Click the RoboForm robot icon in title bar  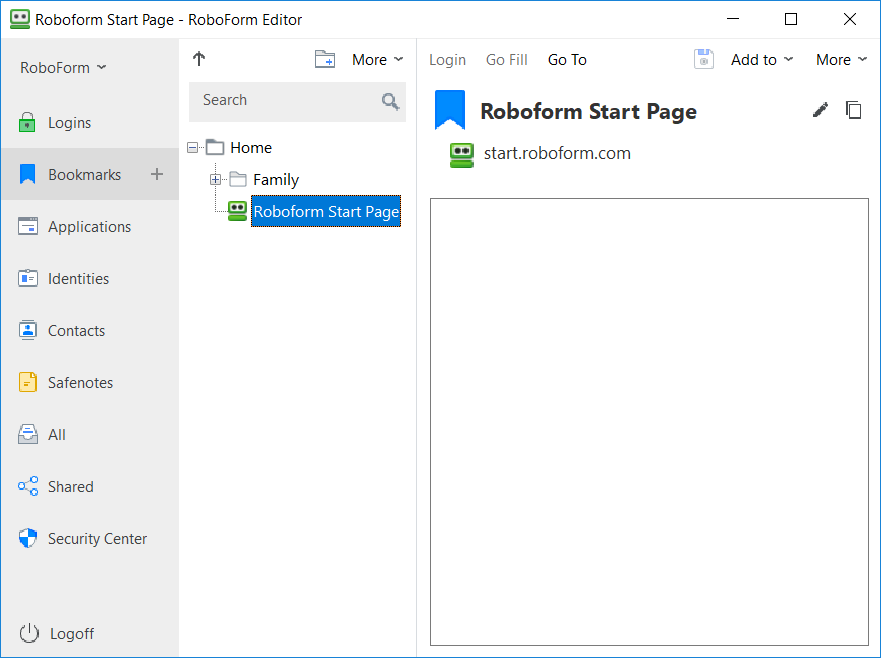tap(20, 19)
